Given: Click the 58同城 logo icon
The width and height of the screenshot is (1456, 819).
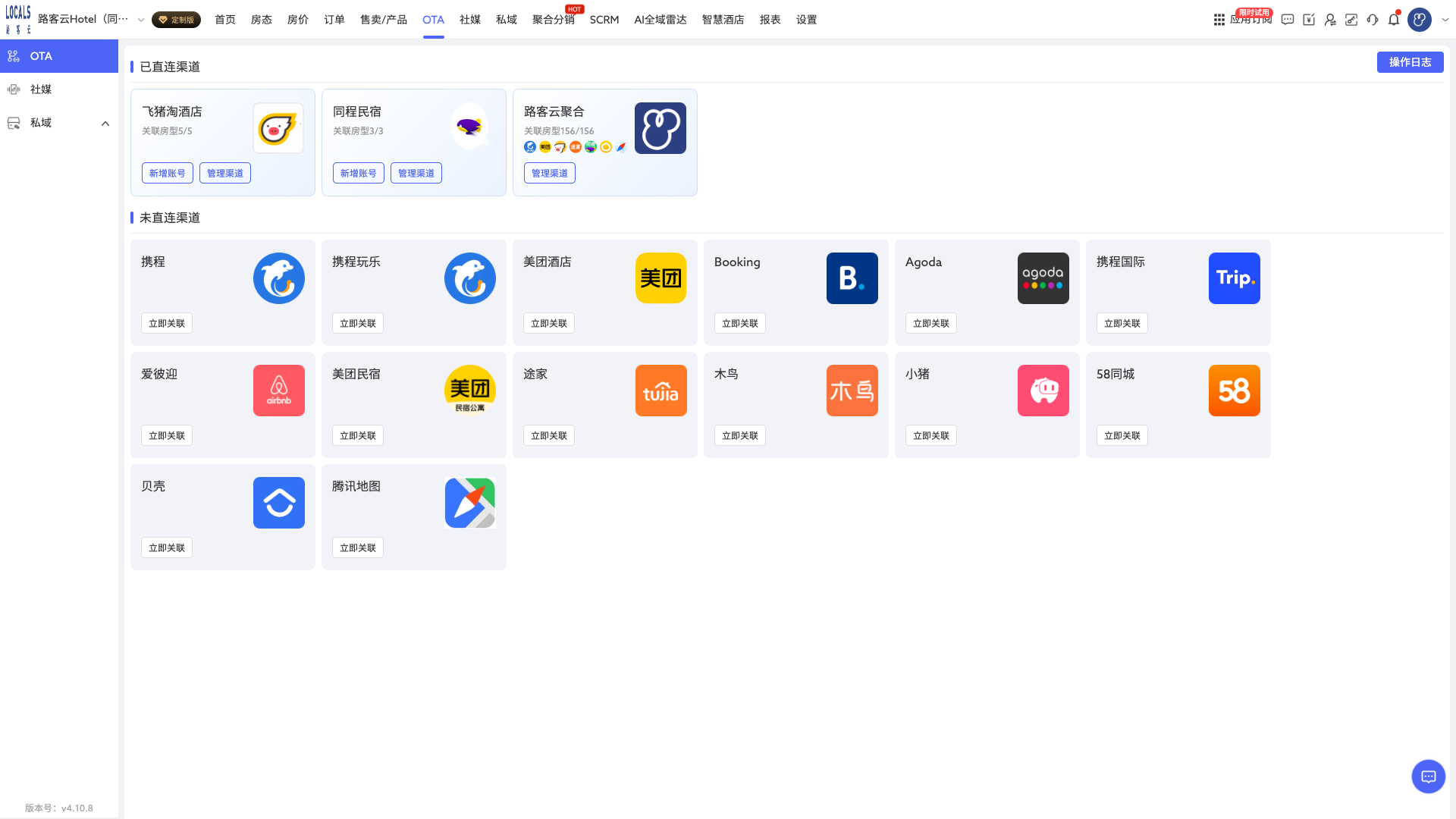Looking at the screenshot, I should [1235, 391].
